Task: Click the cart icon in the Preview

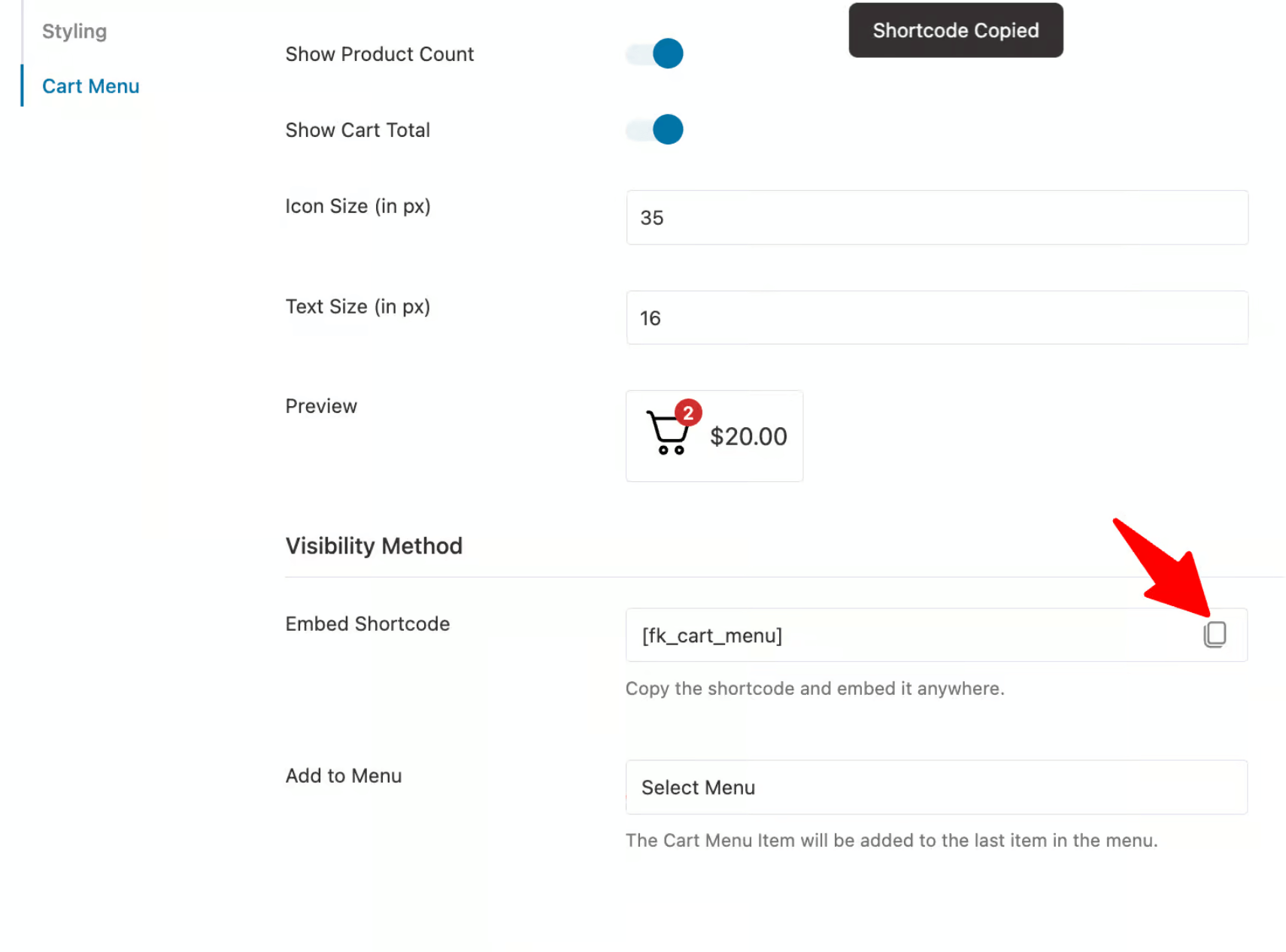Action: tap(668, 432)
